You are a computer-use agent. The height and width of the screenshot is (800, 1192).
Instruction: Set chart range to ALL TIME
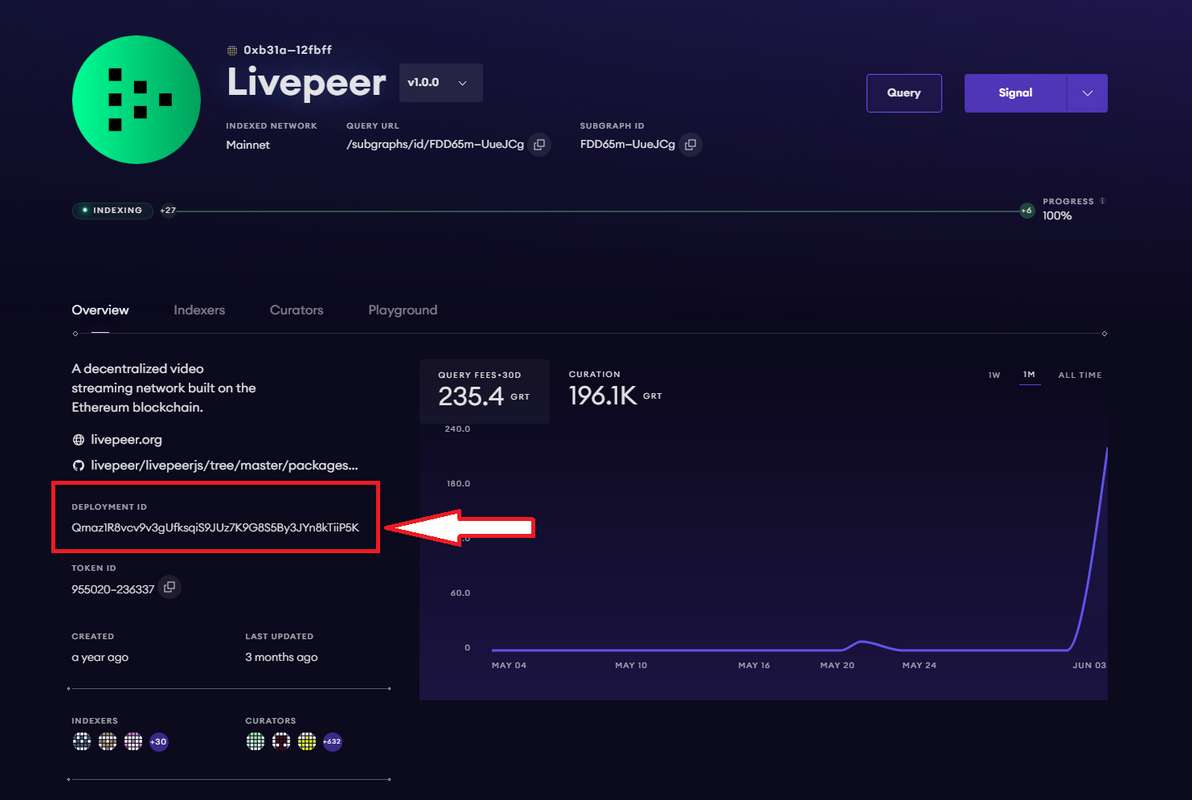pyautogui.click(x=1079, y=375)
